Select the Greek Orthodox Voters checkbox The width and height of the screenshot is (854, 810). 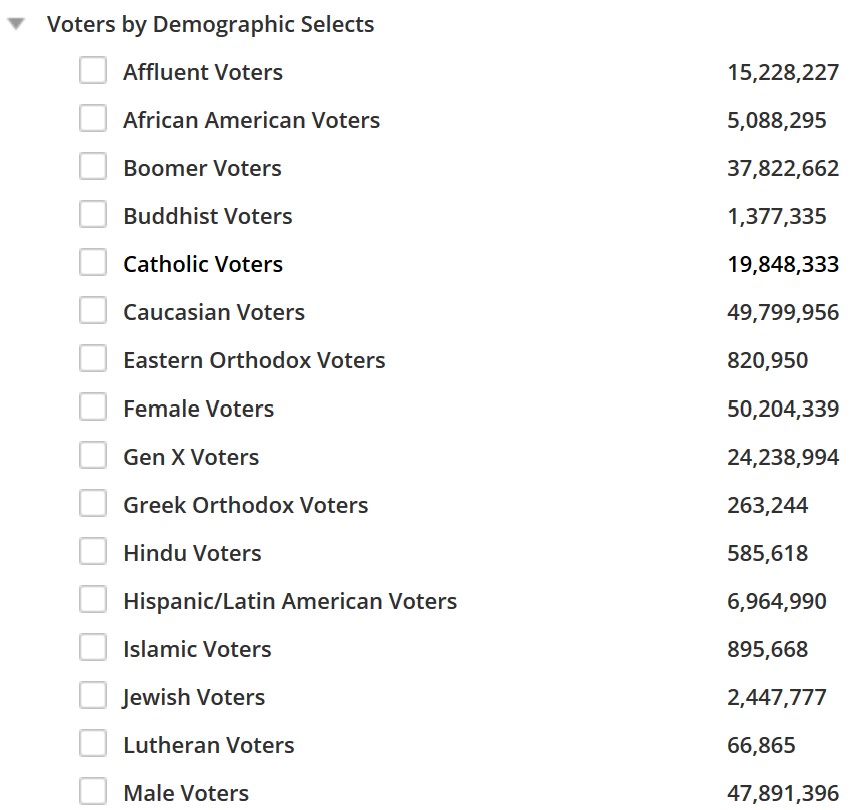tap(93, 503)
